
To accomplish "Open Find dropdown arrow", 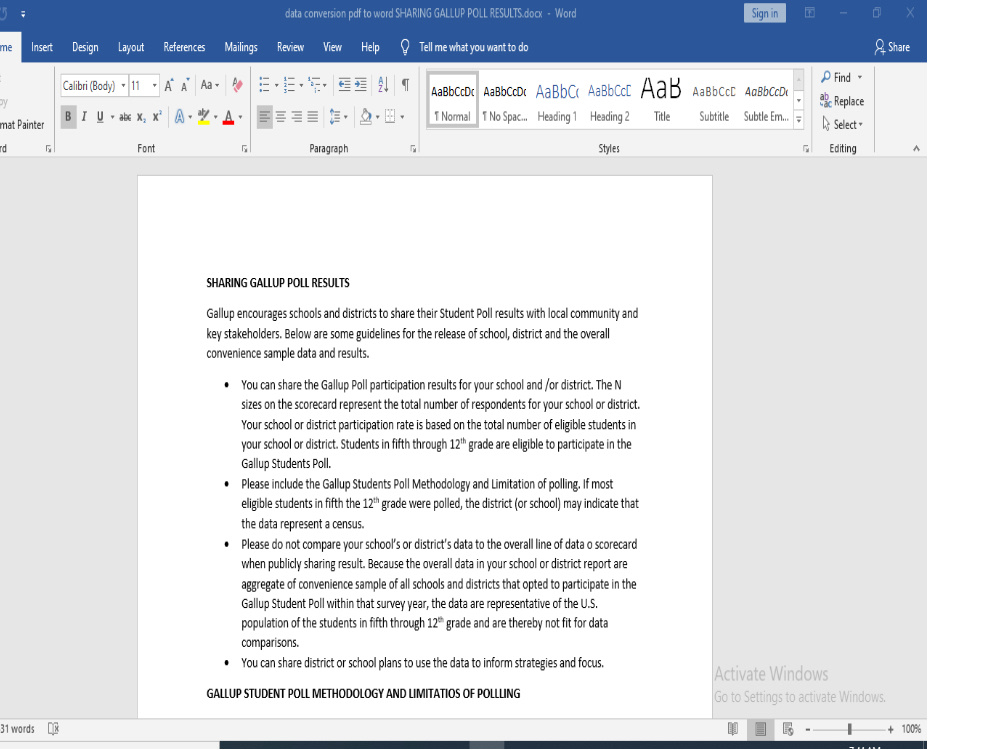I will (x=860, y=77).
